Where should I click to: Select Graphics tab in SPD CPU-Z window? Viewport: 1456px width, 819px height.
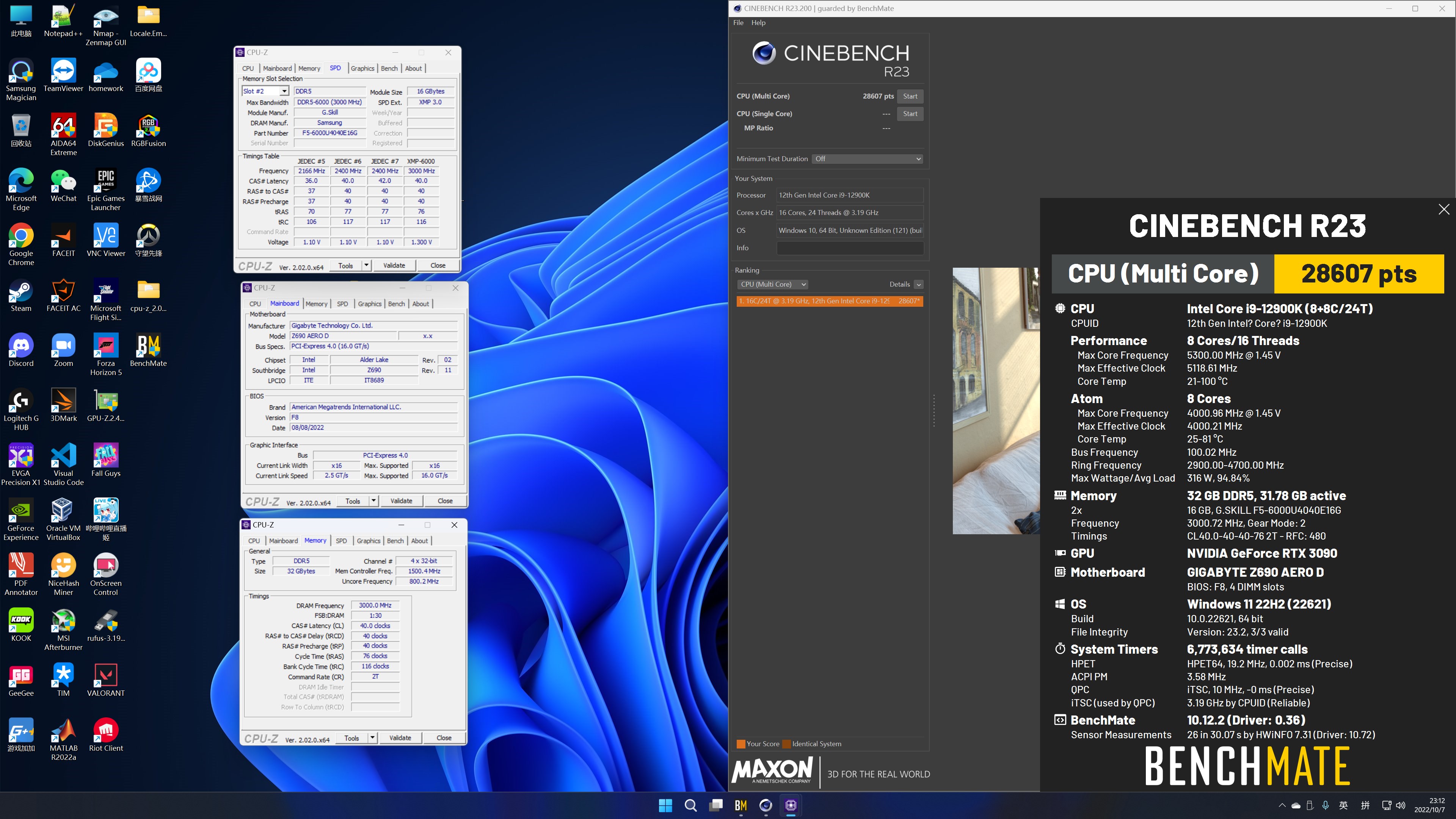362,68
